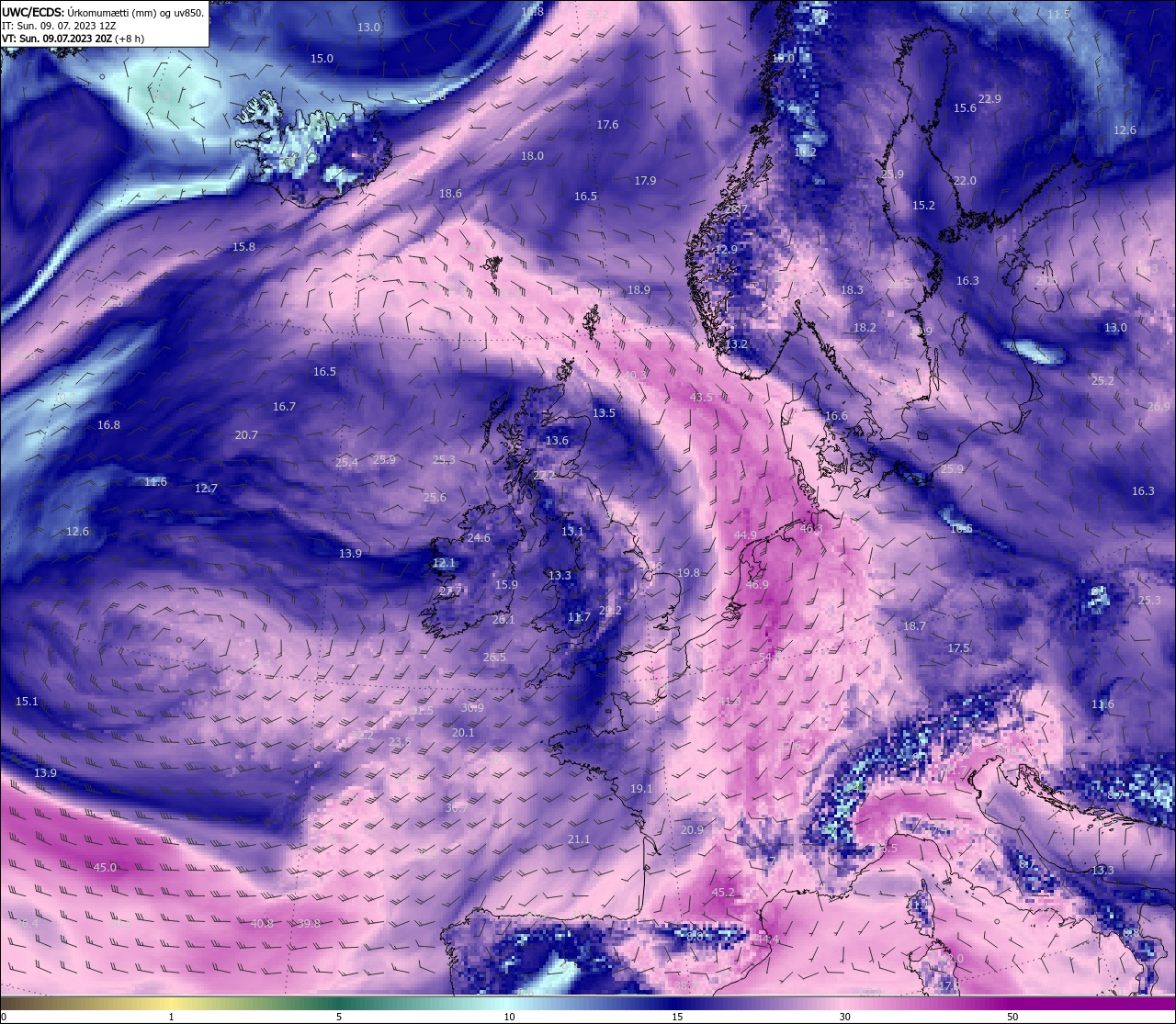Click the map value '25.2'
Viewport: 1176px width, 1024px height.
(x=1102, y=381)
